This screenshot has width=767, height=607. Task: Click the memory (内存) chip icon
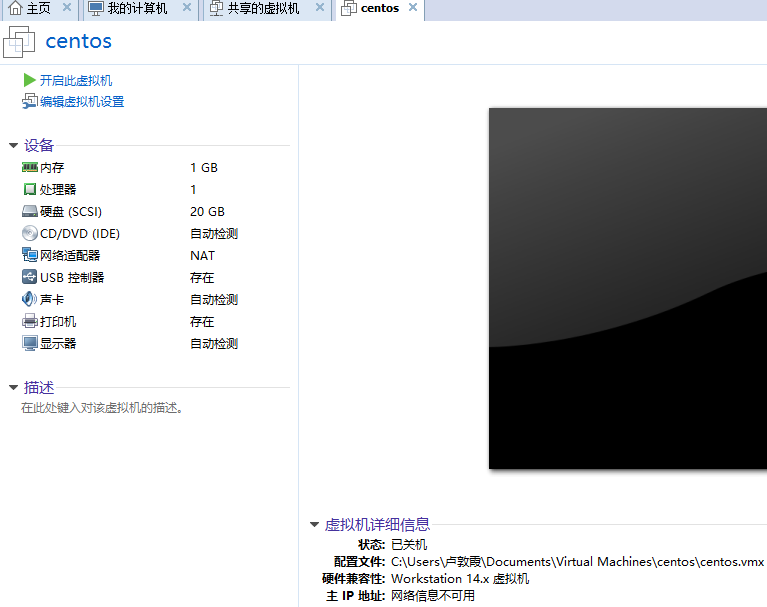[29, 167]
